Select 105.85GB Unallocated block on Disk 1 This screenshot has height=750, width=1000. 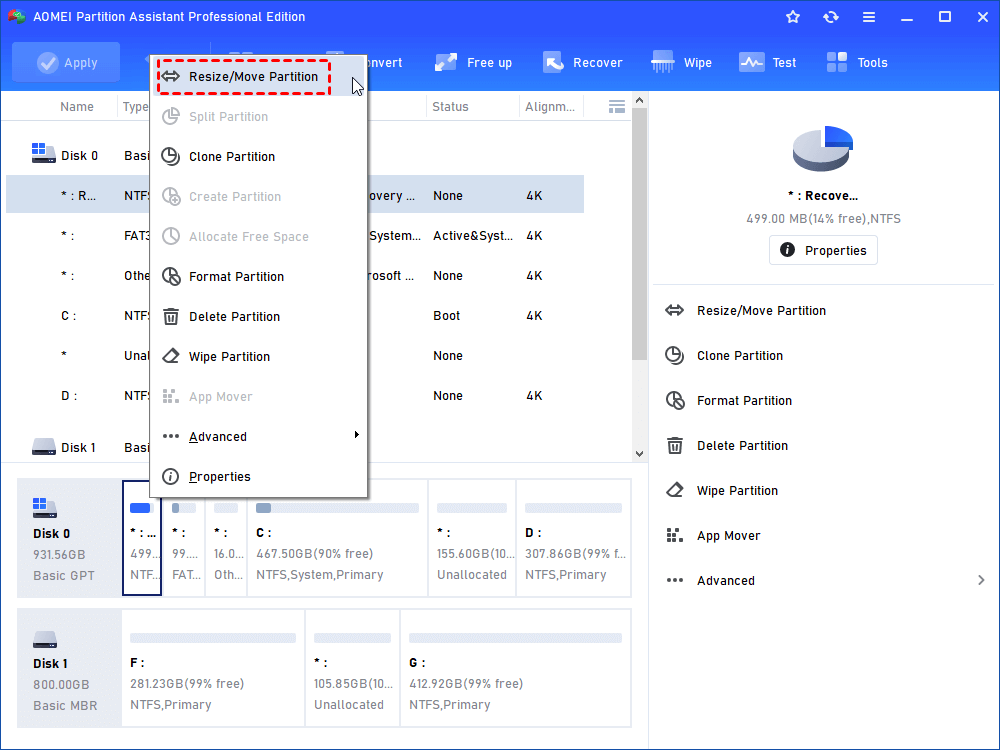(x=353, y=668)
